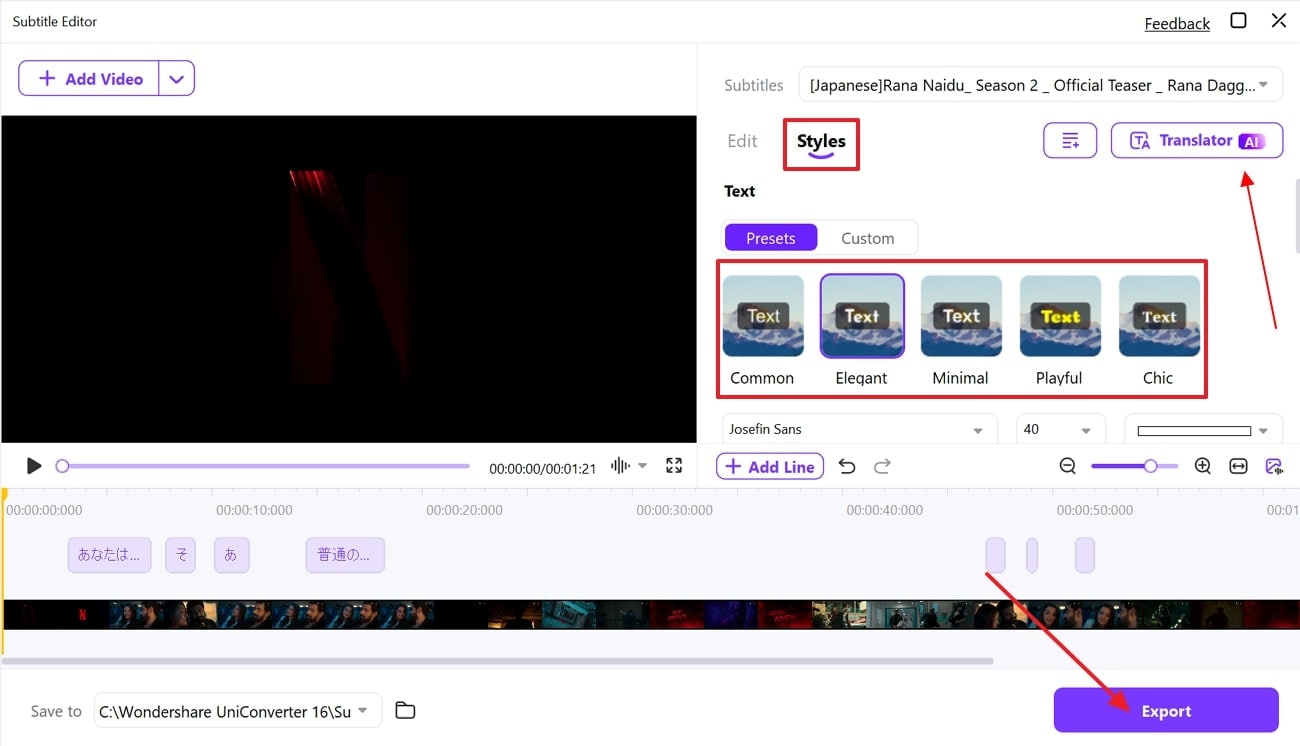Open the AI Translator button
Viewport: 1300px width, 746px height.
pos(1197,141)
